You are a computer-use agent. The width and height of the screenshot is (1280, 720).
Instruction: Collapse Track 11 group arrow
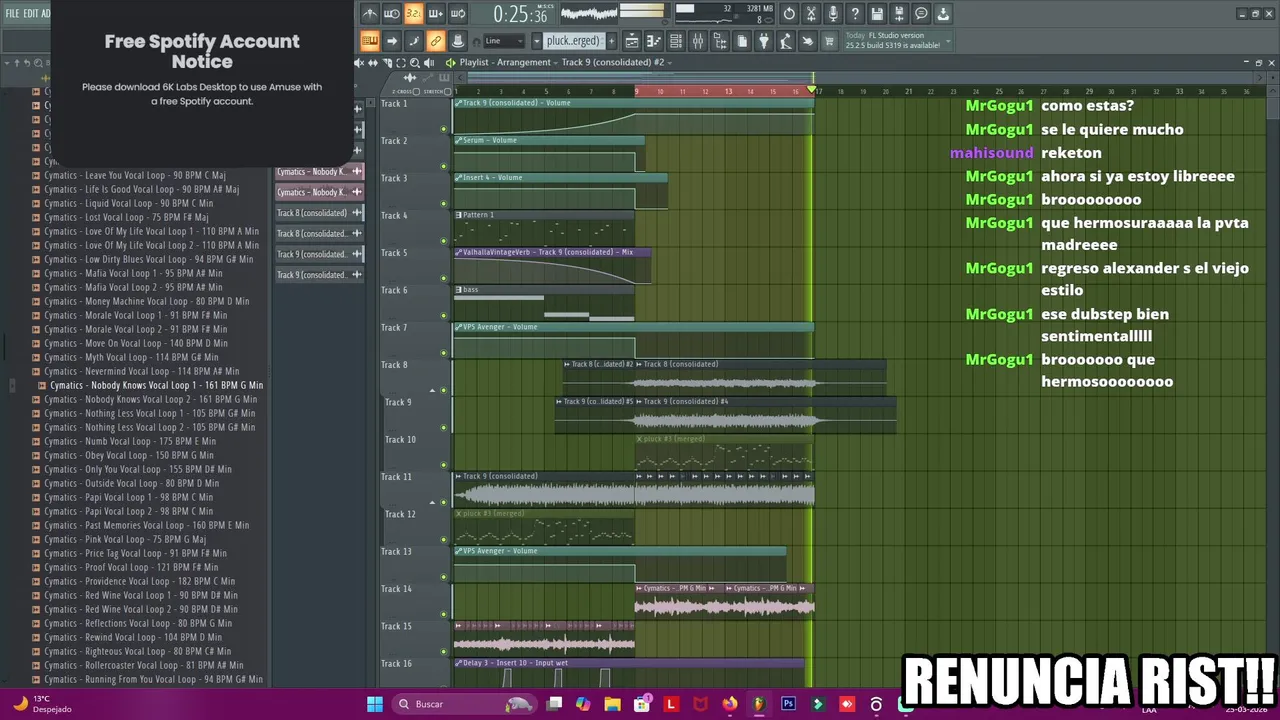tap(433, 502)
